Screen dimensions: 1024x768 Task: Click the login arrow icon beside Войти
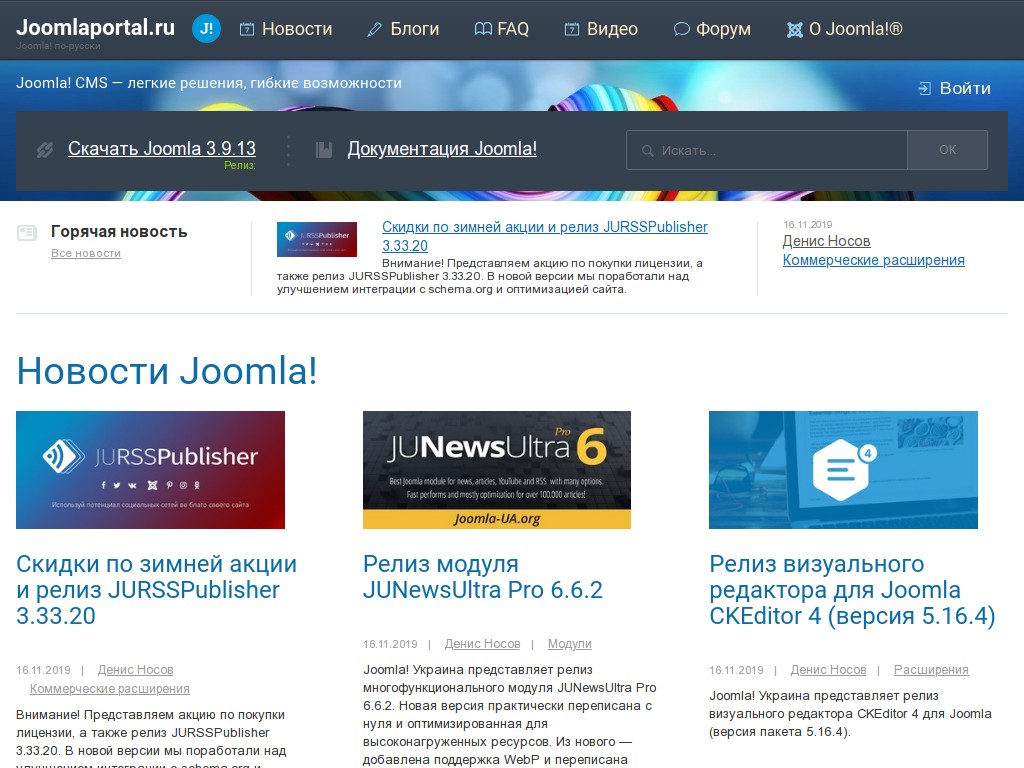tap(925, 88)
